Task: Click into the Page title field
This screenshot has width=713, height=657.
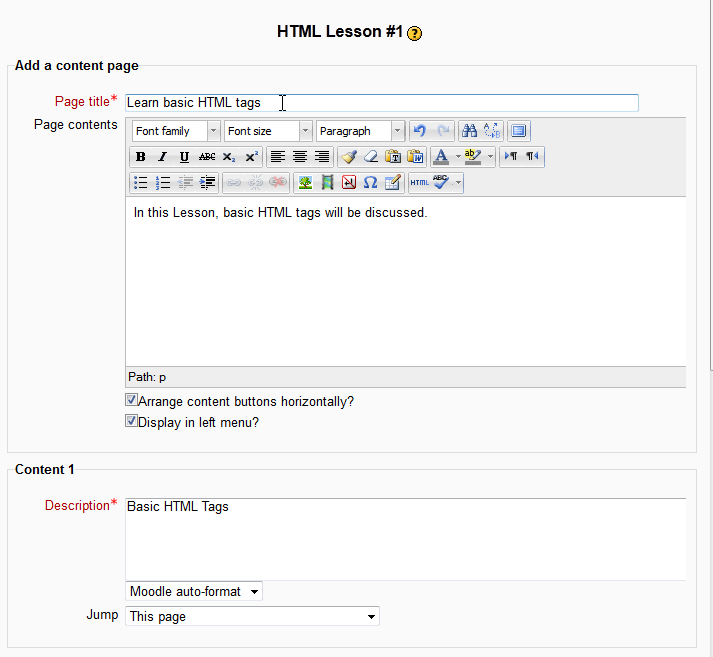Action: tap(381, 103)
